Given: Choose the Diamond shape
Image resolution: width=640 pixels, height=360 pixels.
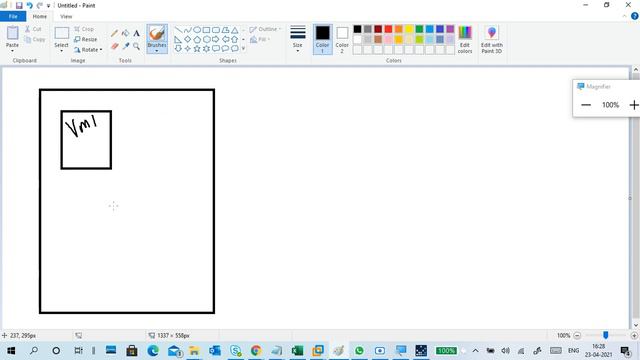Looking at the screenshot, I should click(x=188, y=39).
